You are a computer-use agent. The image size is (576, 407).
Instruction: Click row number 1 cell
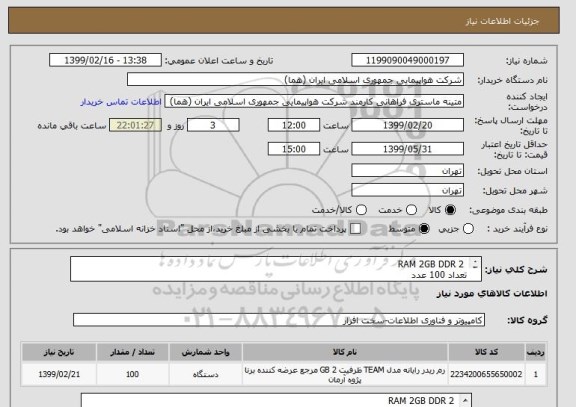pyautogui.click(x=536, y=374)
